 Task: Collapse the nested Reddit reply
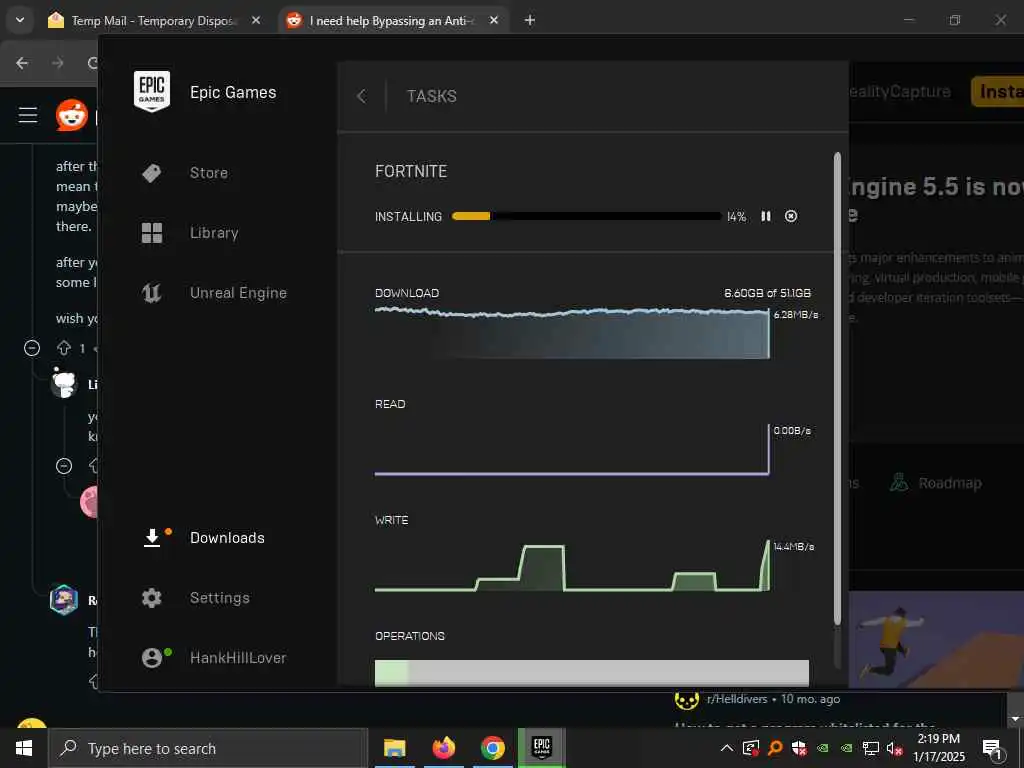point(64,466)
